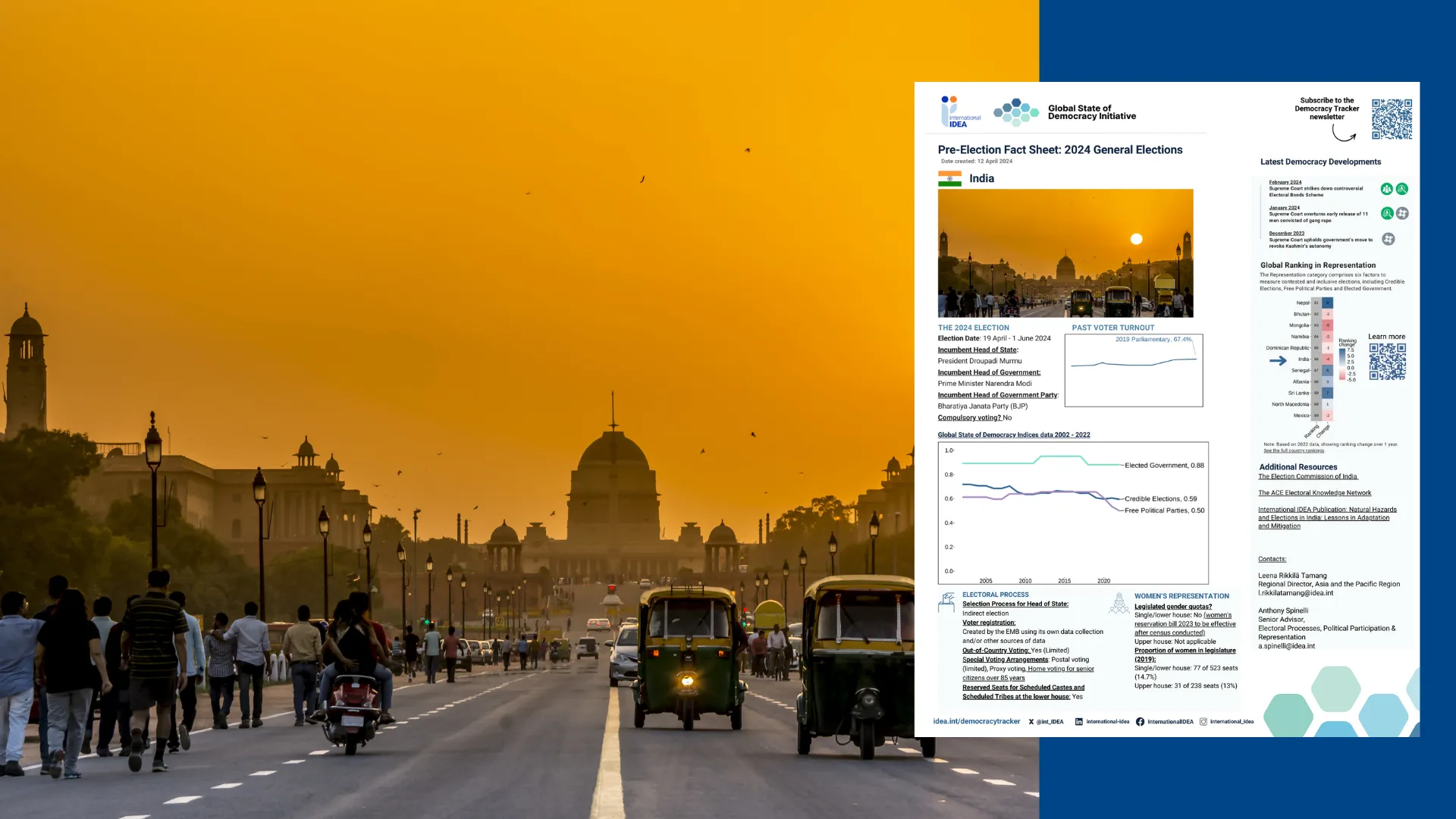The width and height of the screenshot is (1456, 819).
Task: Click Credible Elections, 0.59 chart label
Action: tap(1161, 499)
